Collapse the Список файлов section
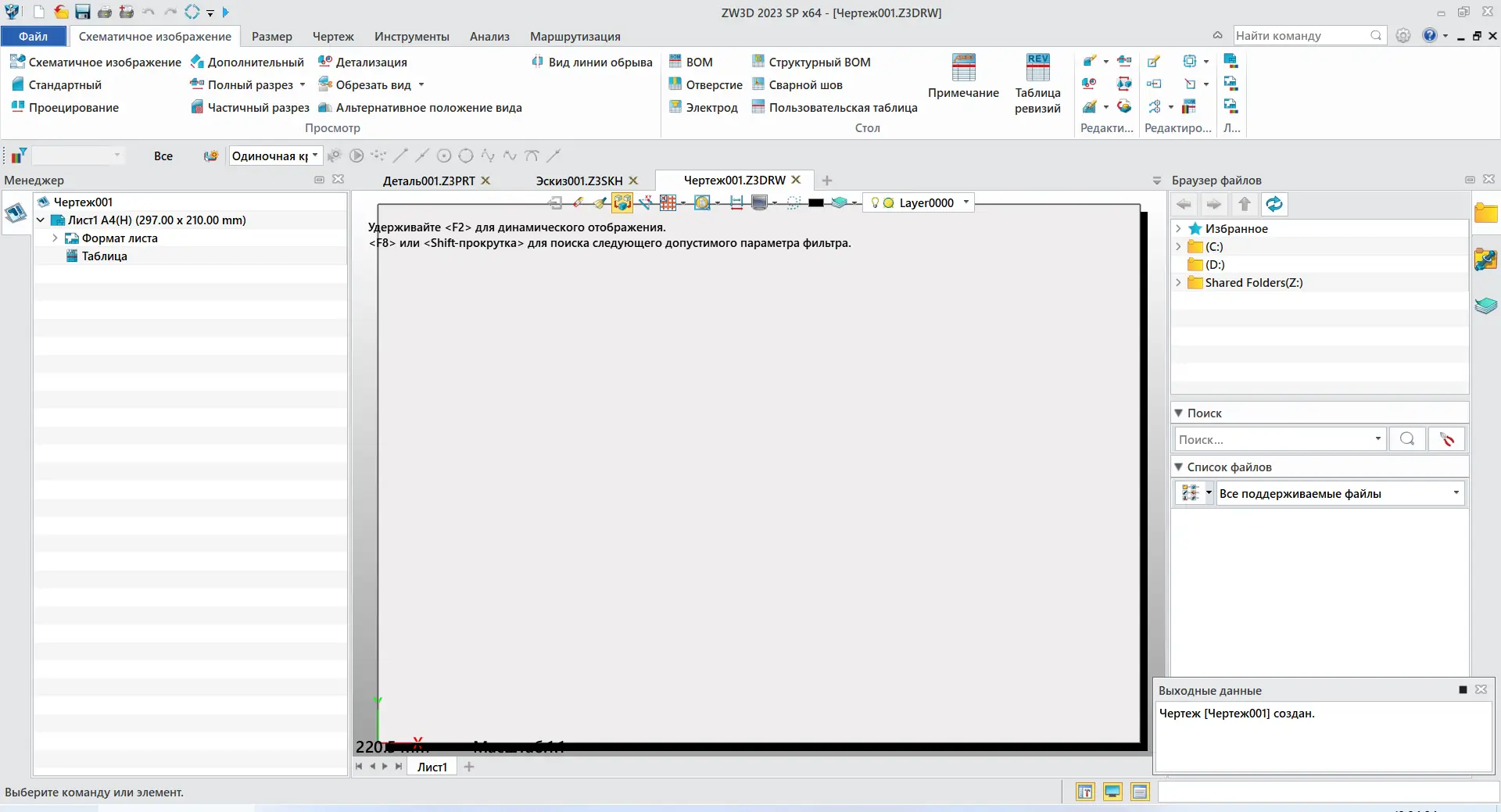 (x=1178, y=467)
